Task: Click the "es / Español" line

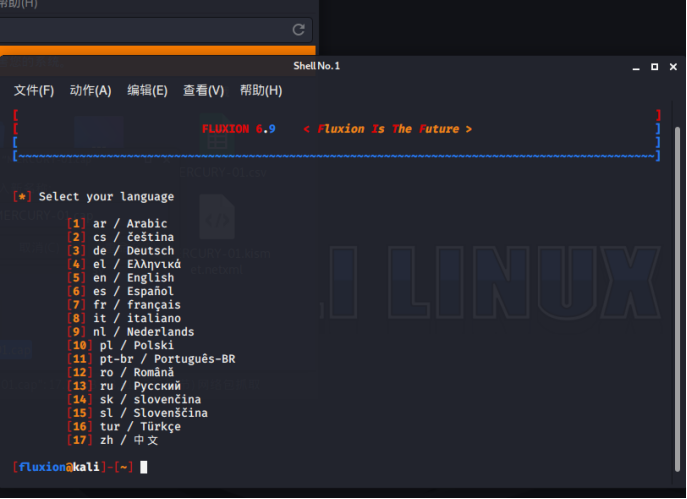Action: point(120,291)
